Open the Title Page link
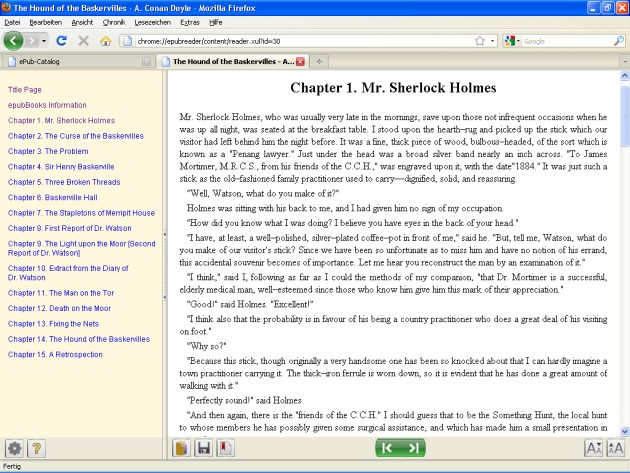The width and height of the screenshot is (630, 473). [x=25, y=90]
